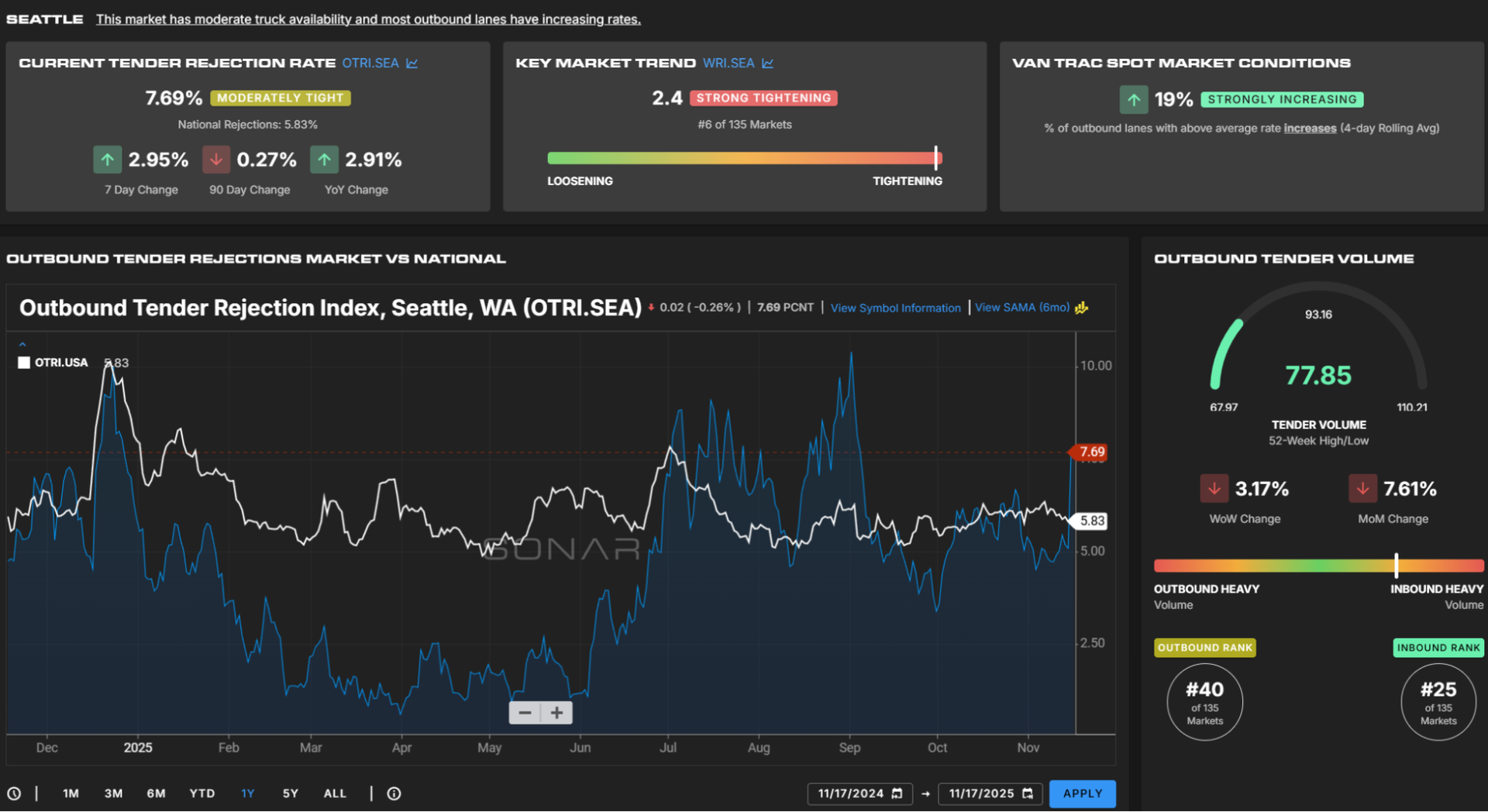
Task: Click the Seattle market summary link
Action: click(368, 19)
